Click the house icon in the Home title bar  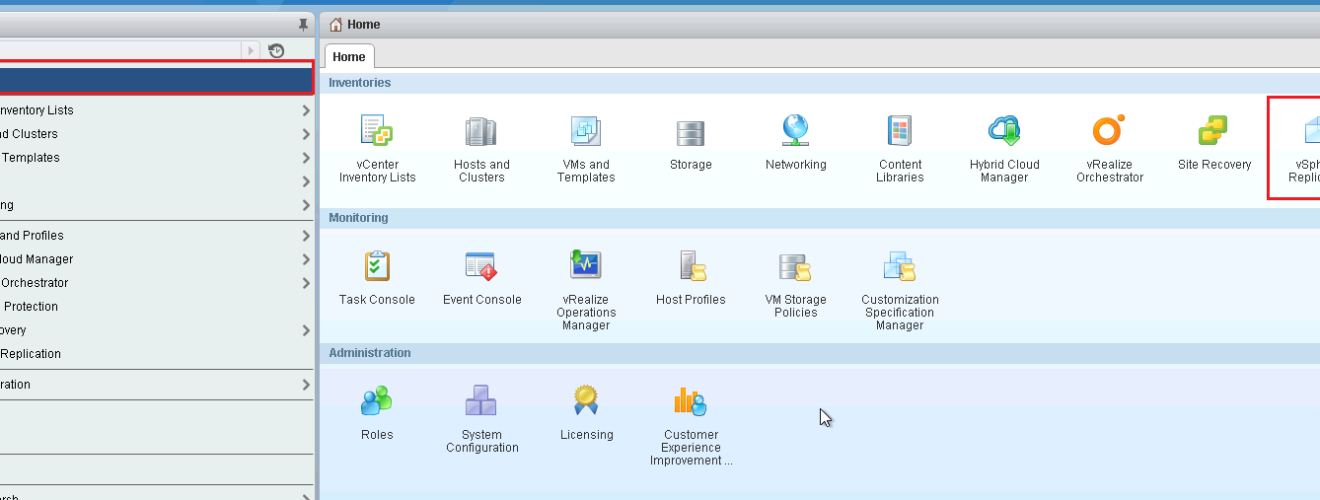pos(336,24)
